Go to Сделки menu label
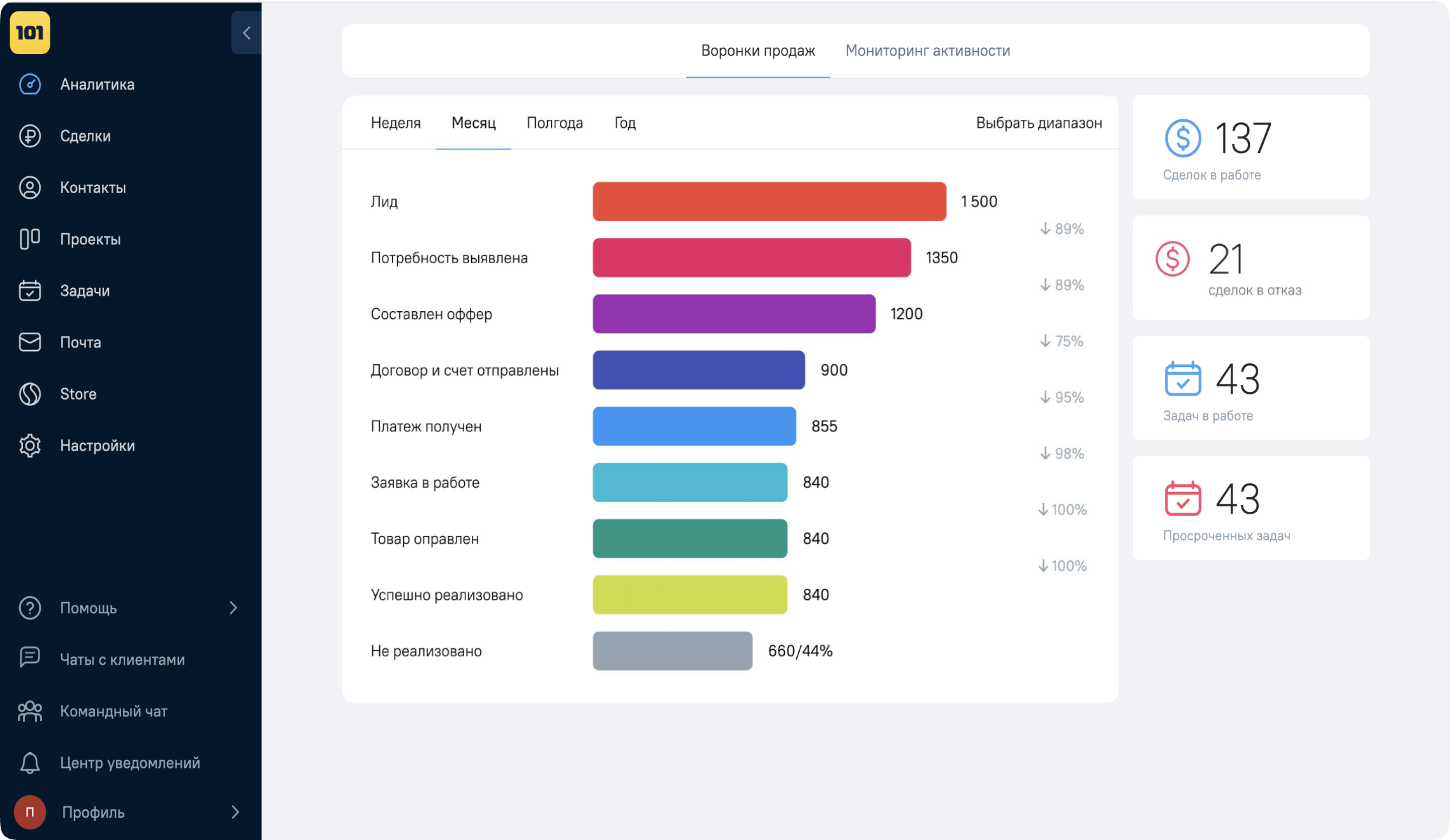This screenshot has width=1450, height=840. point(85,136)
